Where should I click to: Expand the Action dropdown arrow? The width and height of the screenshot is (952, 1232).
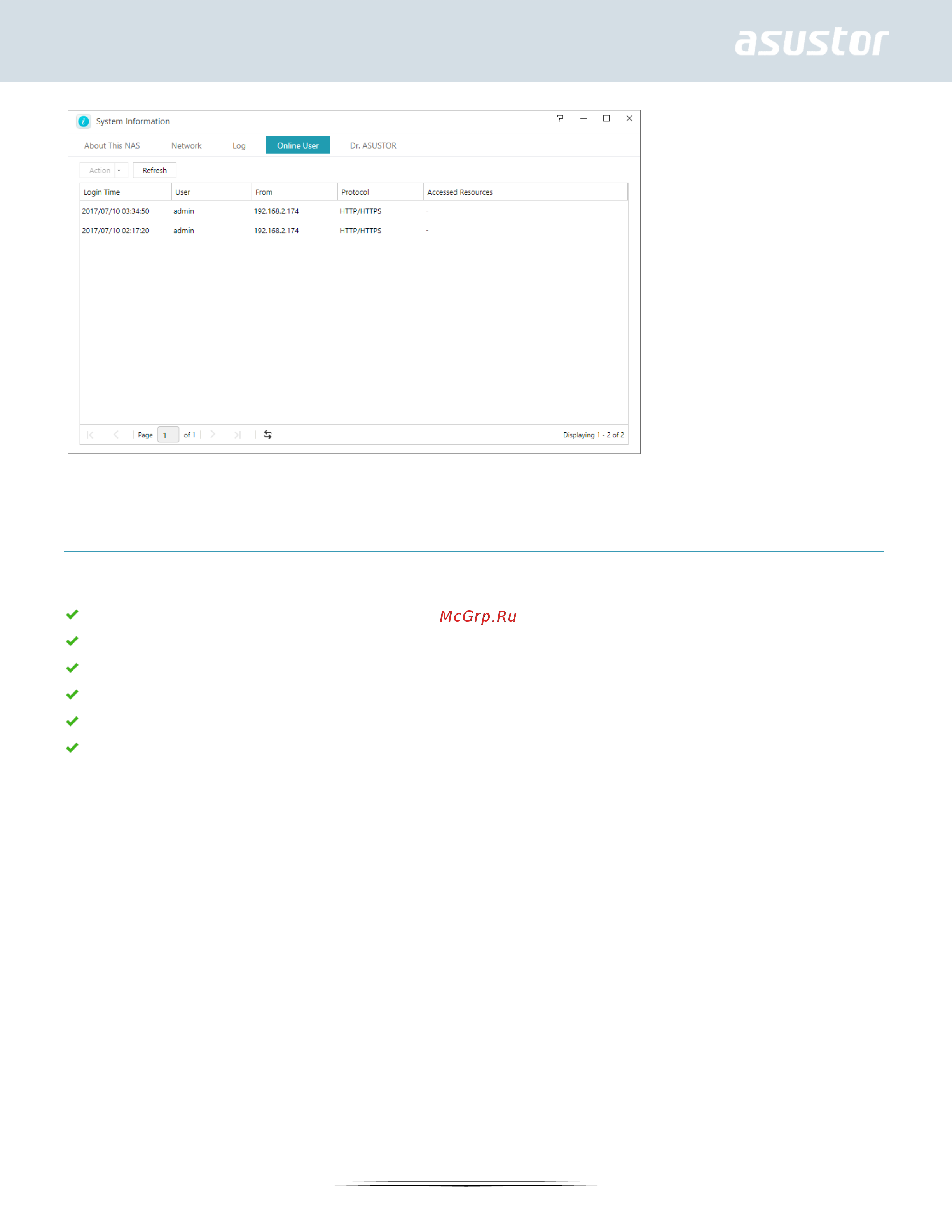[x=119, y=170]
